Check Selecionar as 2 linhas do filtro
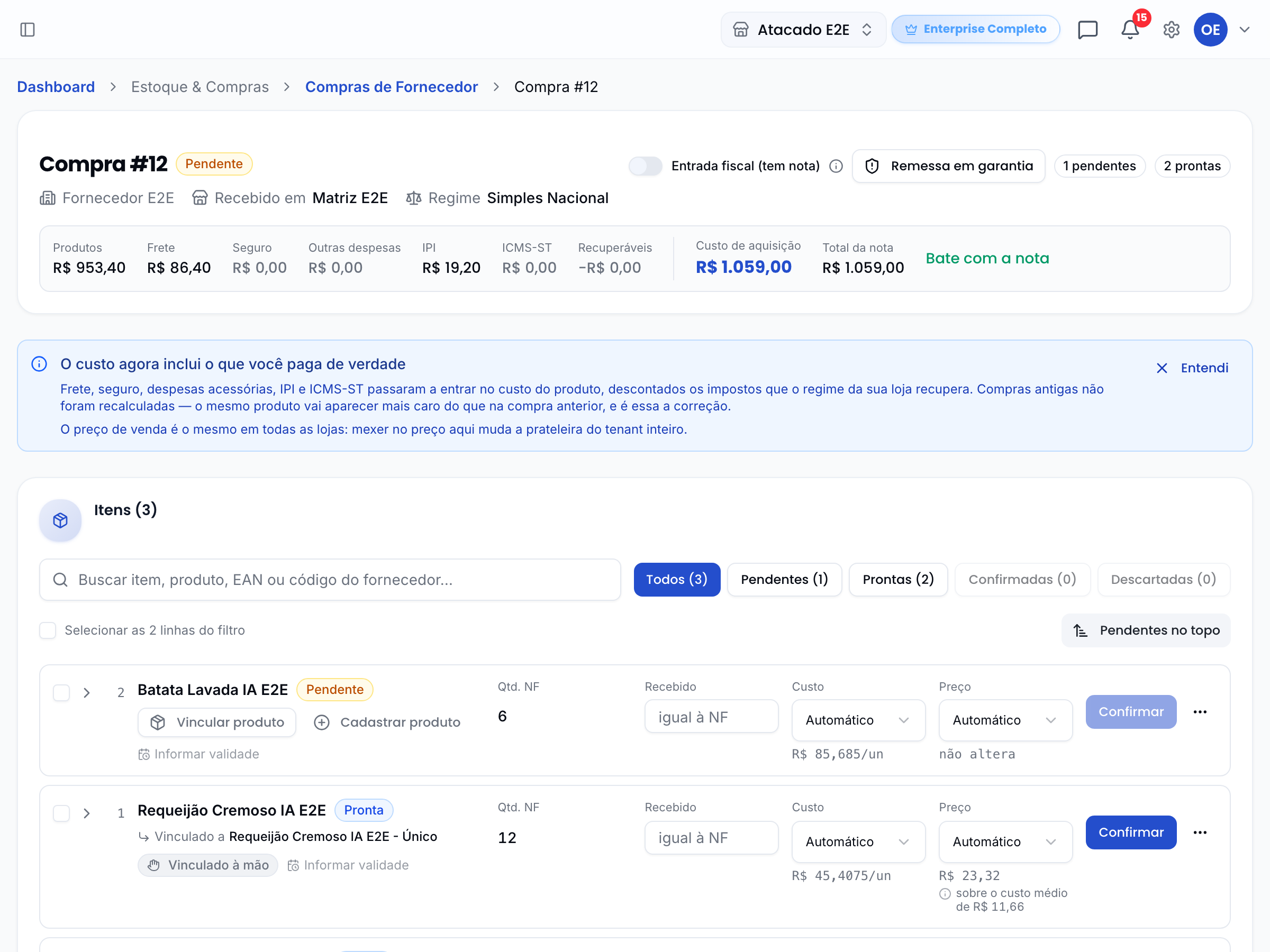The width and height of the screenshot is (1270, 952). (48, 630)
